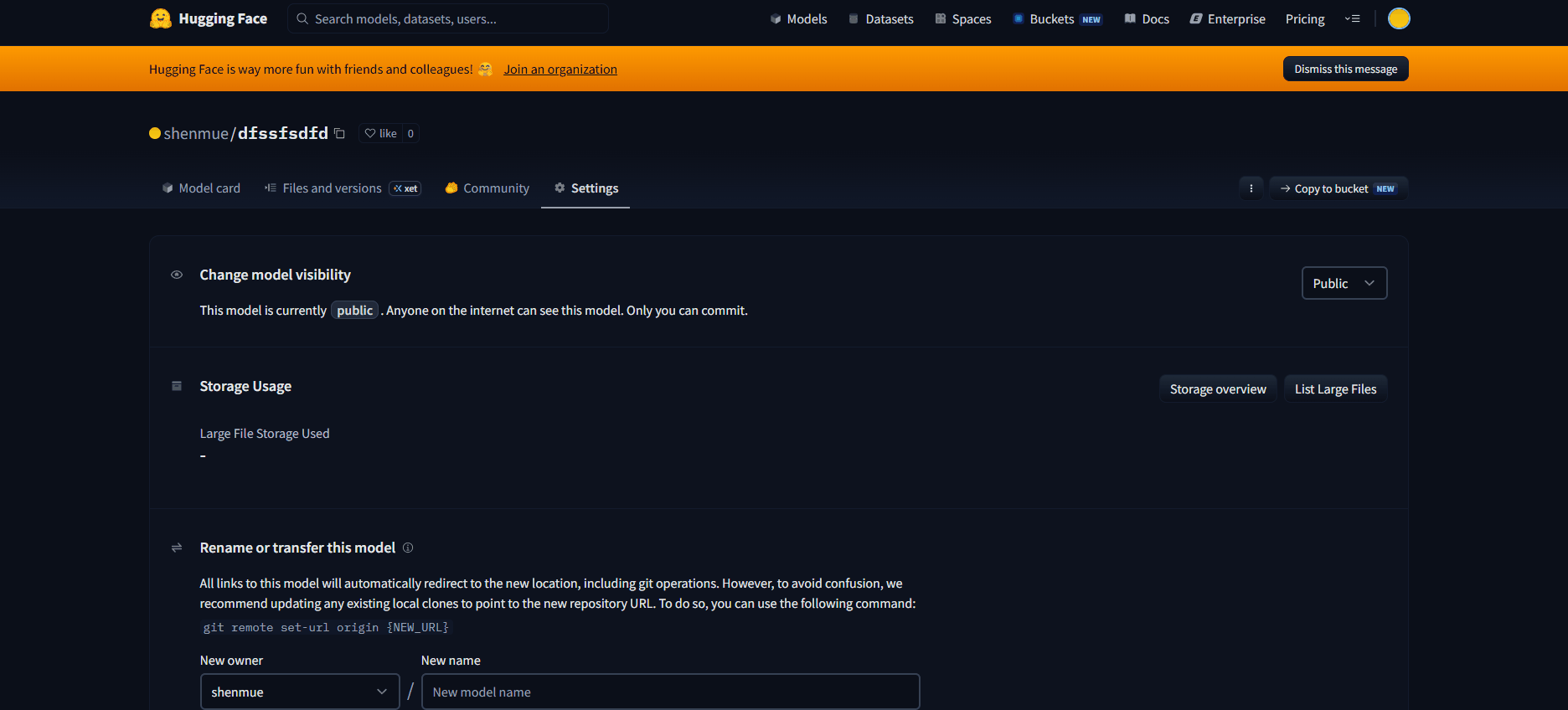Open Spaces from the top navigation
The height and width of the screenshot is (710, 1568).
962,18
